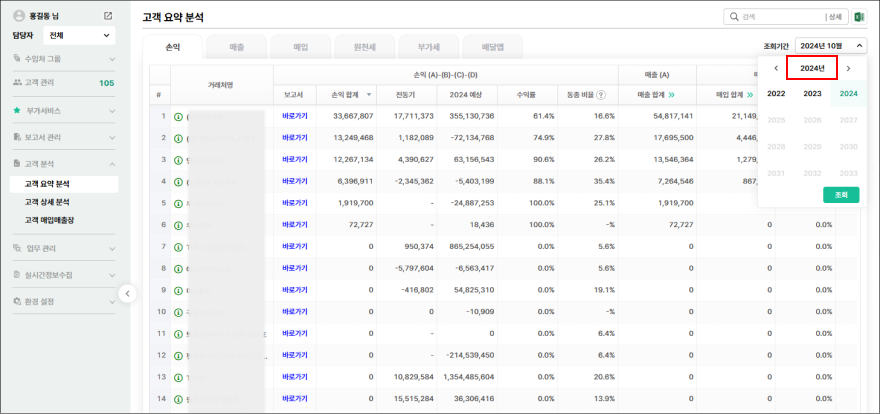This screenshot has height=414, width=880.
Task: Open the 담당자 전체 dropdown
Action: pyautogui.click(x=81, y=36)
